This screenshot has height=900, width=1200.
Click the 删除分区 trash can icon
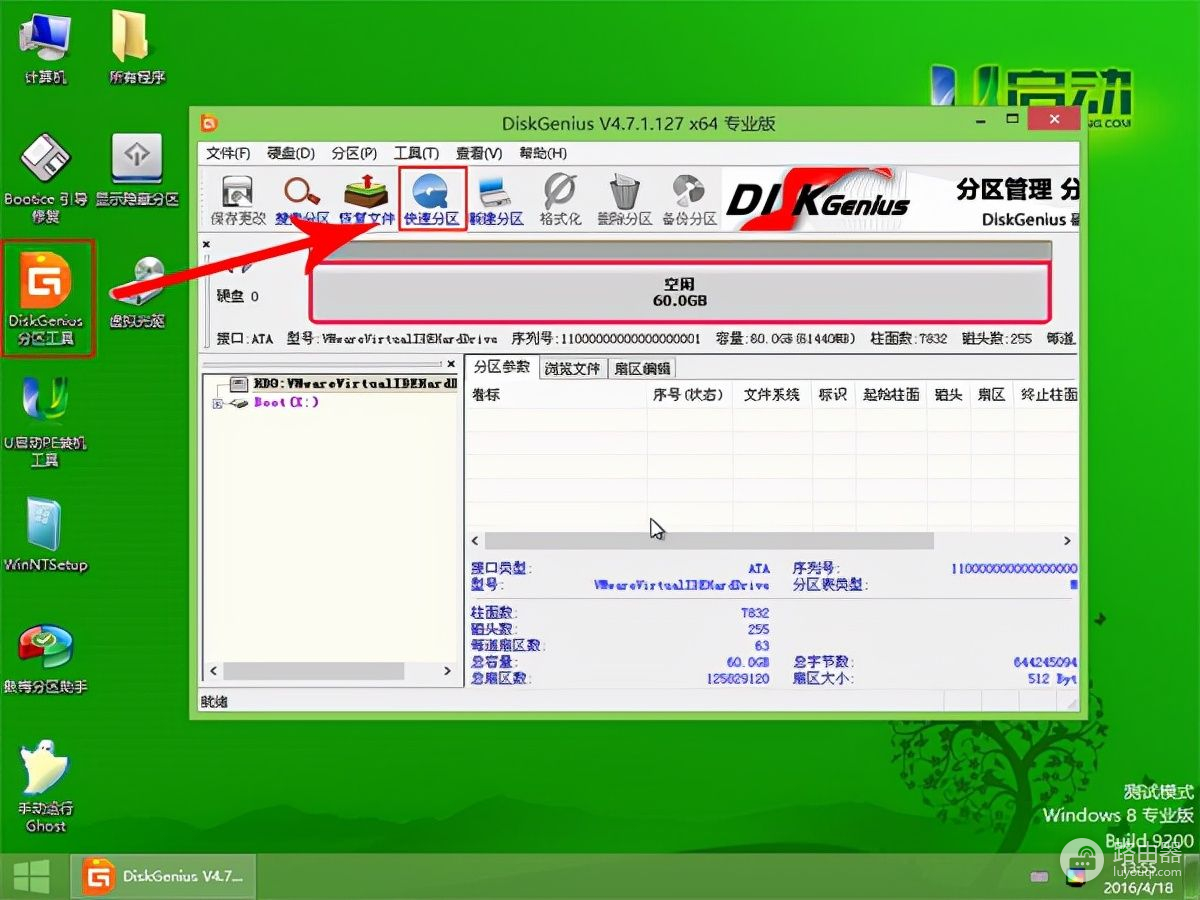pos(624,199)
